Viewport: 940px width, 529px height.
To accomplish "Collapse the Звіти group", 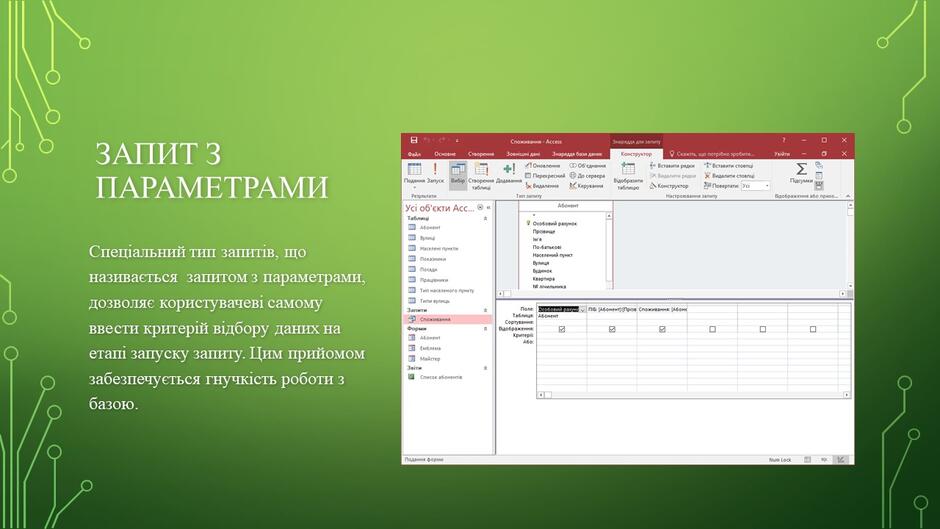I will coord(485,368).
